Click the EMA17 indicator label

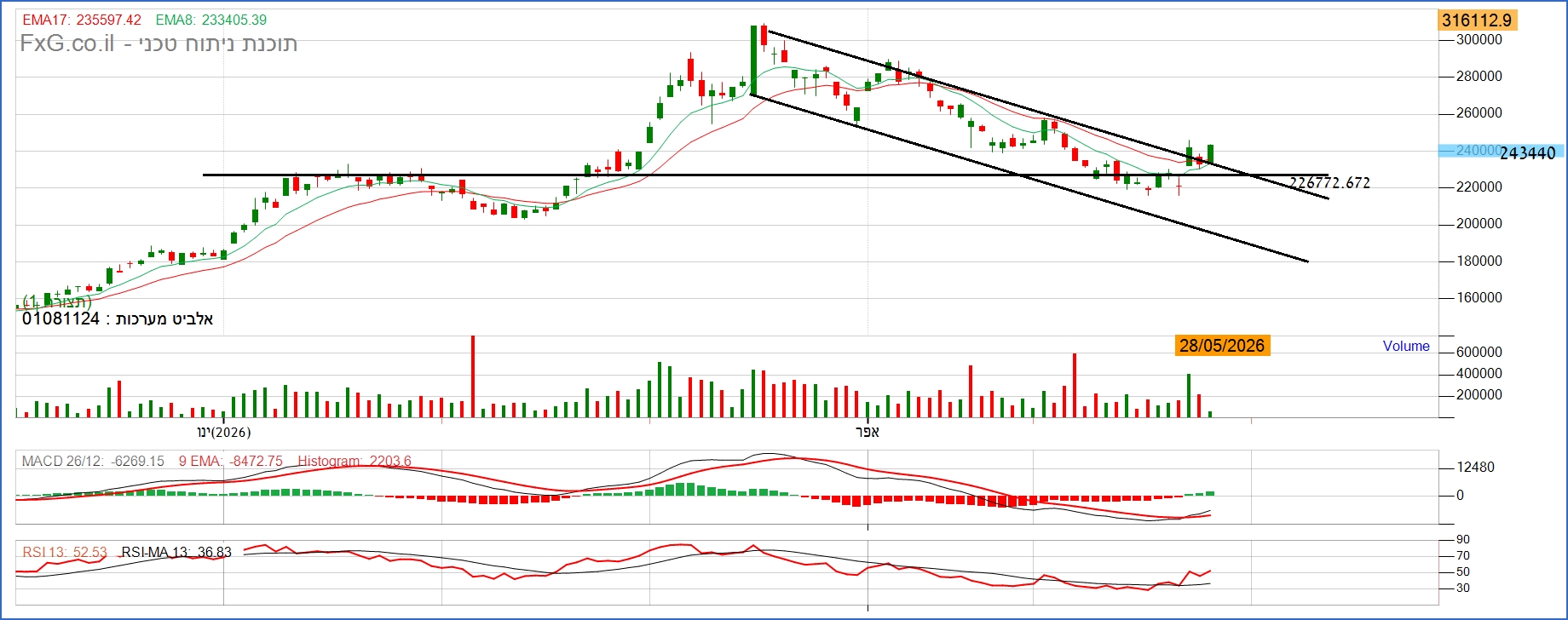pos(82,20)
